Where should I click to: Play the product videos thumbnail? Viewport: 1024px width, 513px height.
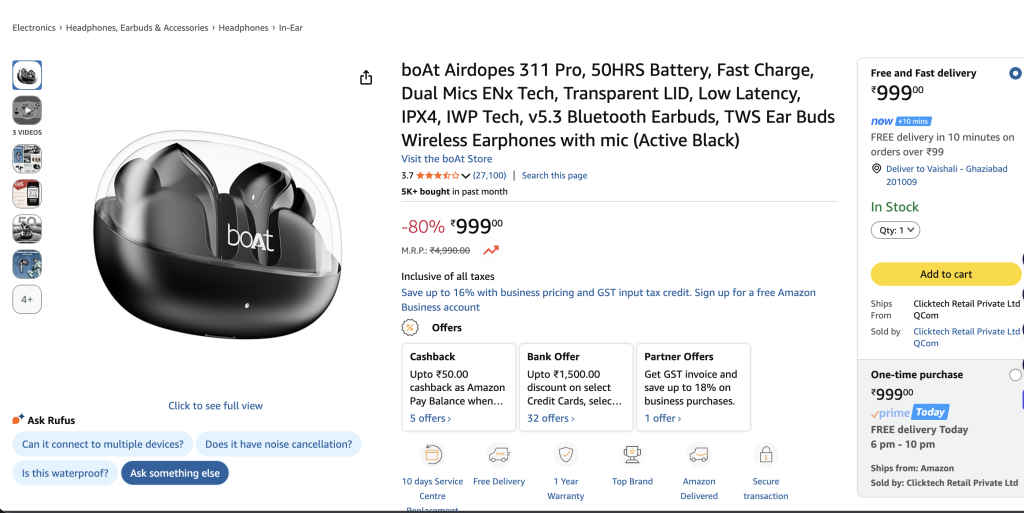tap(27, 110)
